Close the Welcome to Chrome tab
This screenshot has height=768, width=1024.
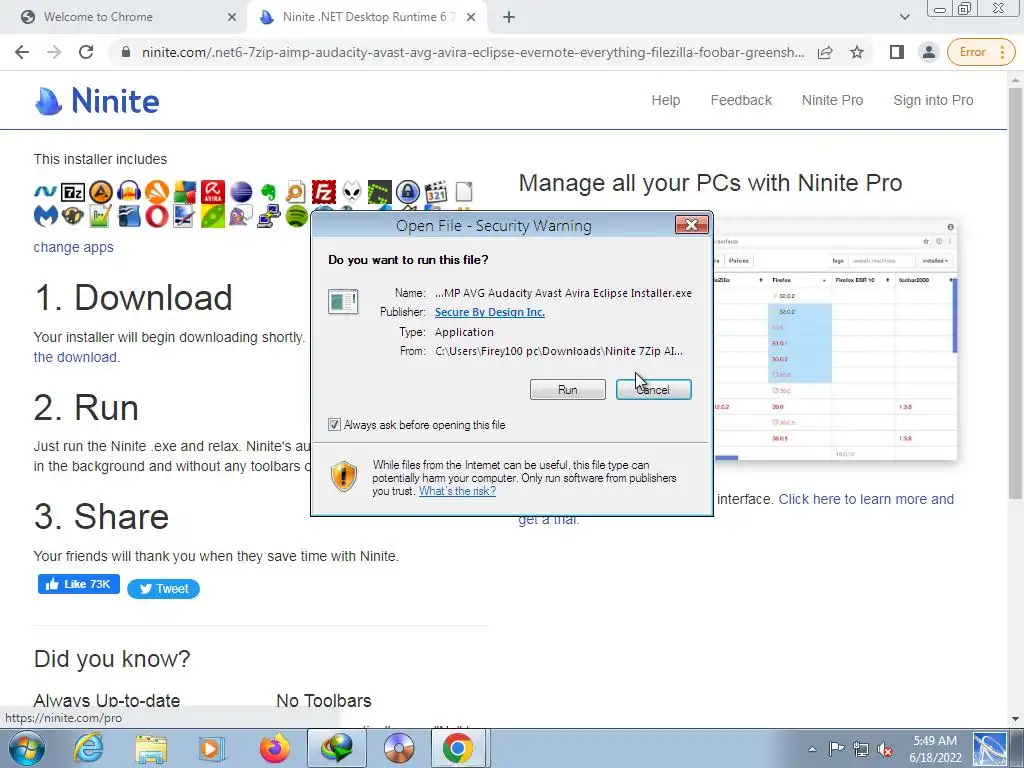point(232,17)
